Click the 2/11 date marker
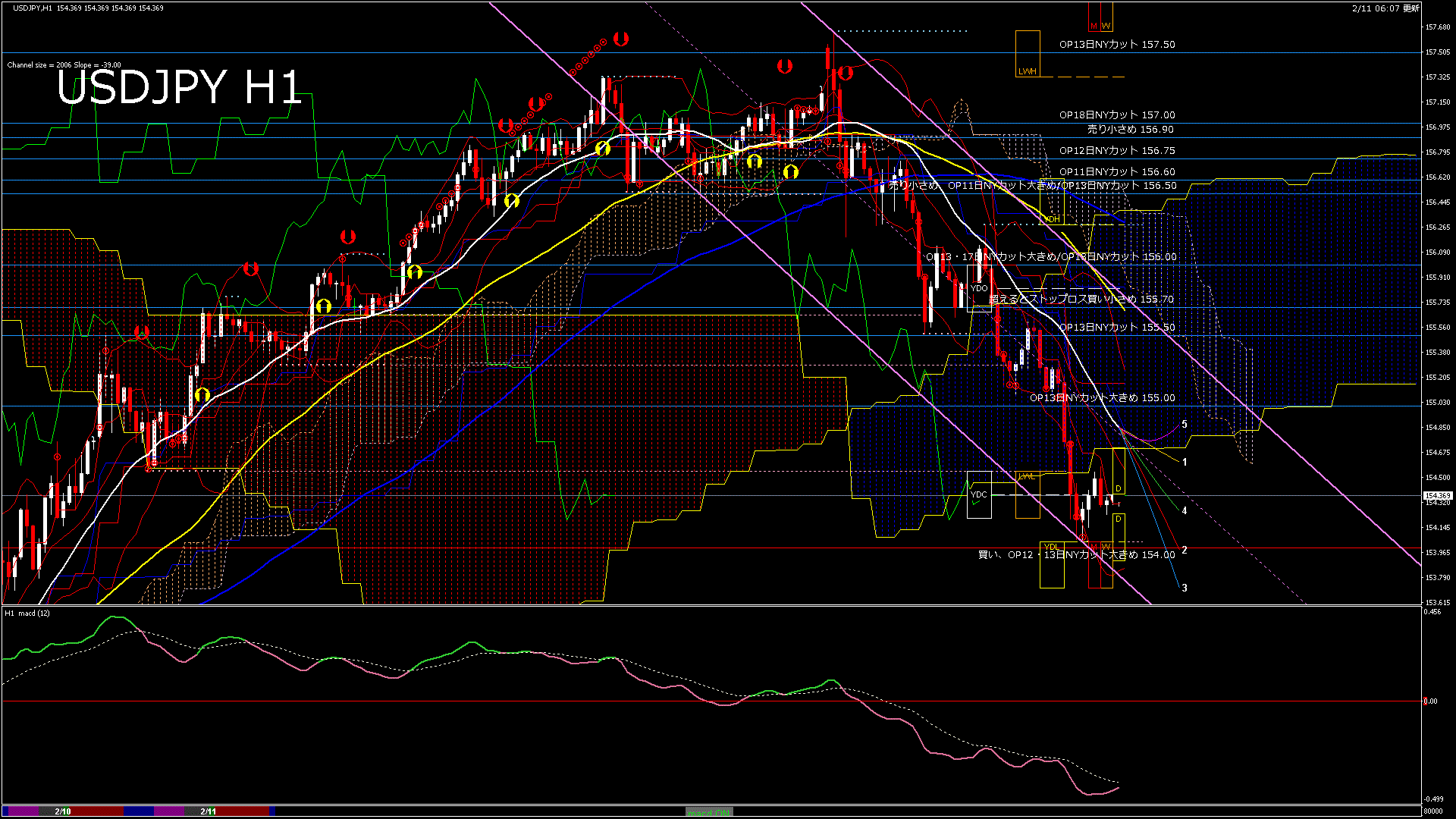 [209, 811]
